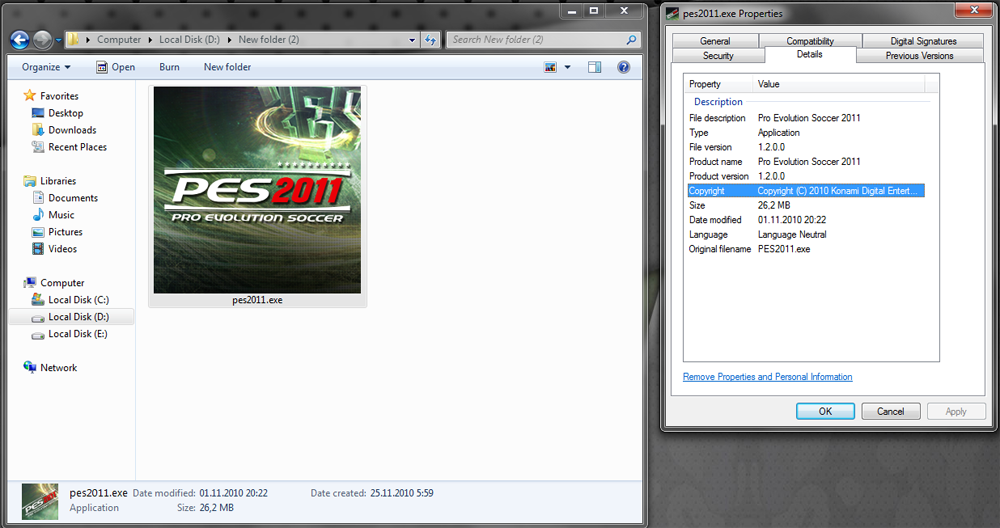Click Cancel in Properties dialog

[890, 411]
